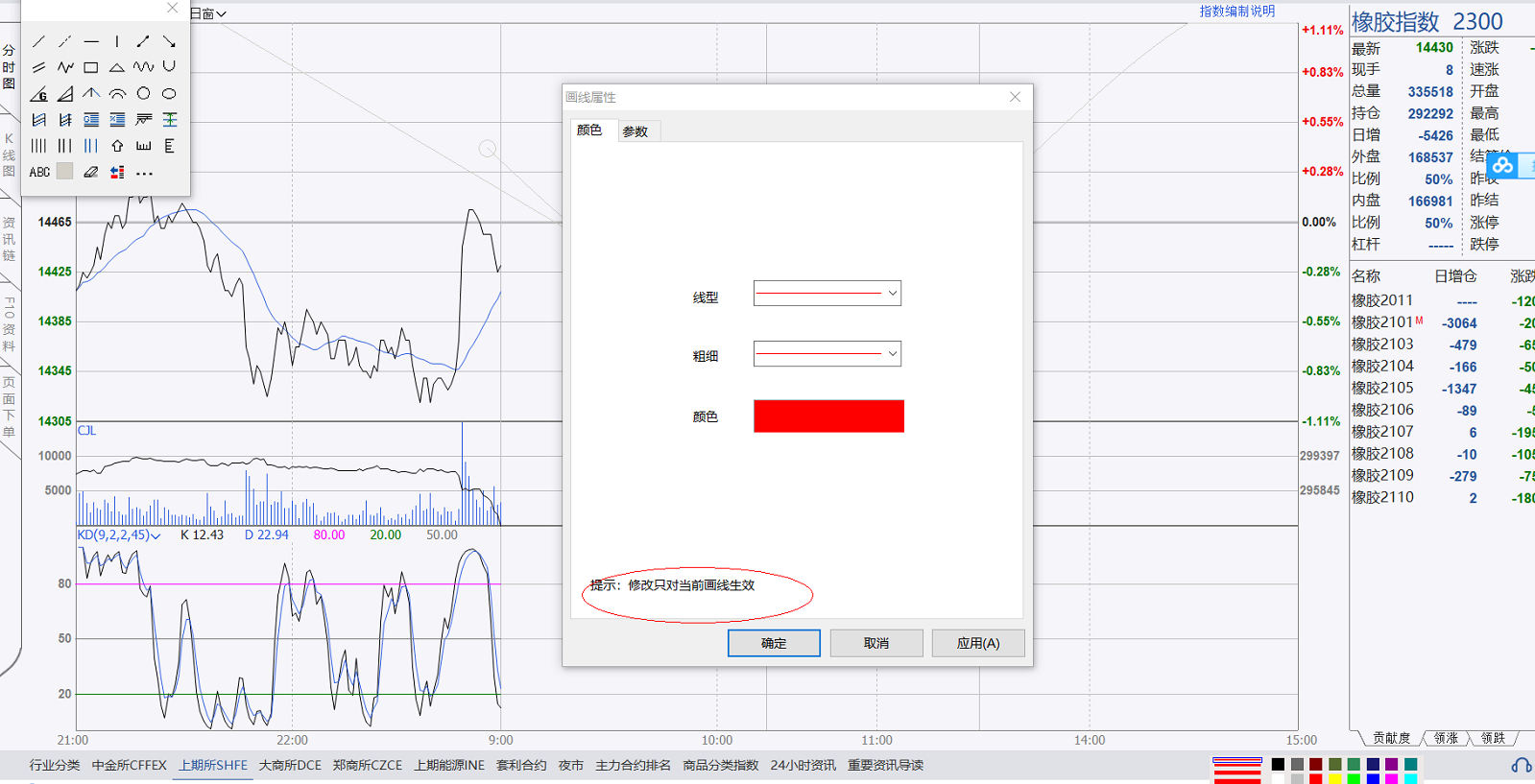Select the ABC text annotation tool
The width and height of the screenshot is (1535, 784).
[39, 173]
